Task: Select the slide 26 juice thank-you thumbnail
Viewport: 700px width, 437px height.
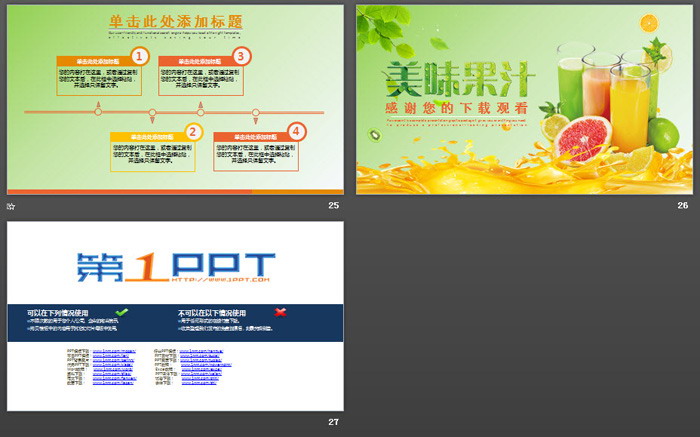Action: (524, 98)
